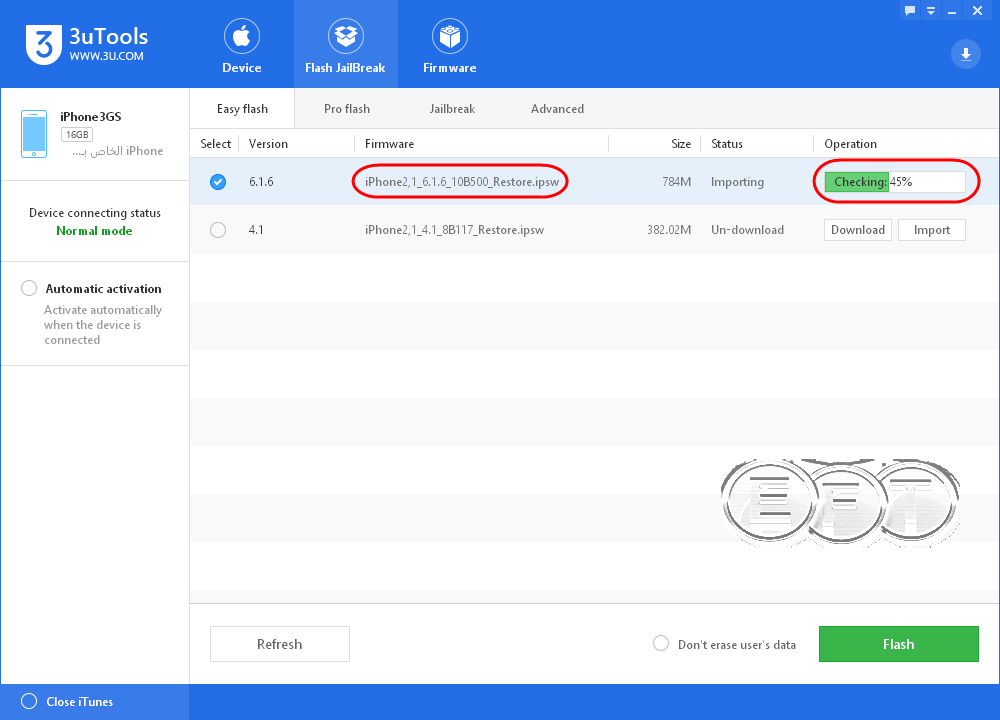Toggle Close iTunes option
1000x720 pixels.
(x=29, y=702)
